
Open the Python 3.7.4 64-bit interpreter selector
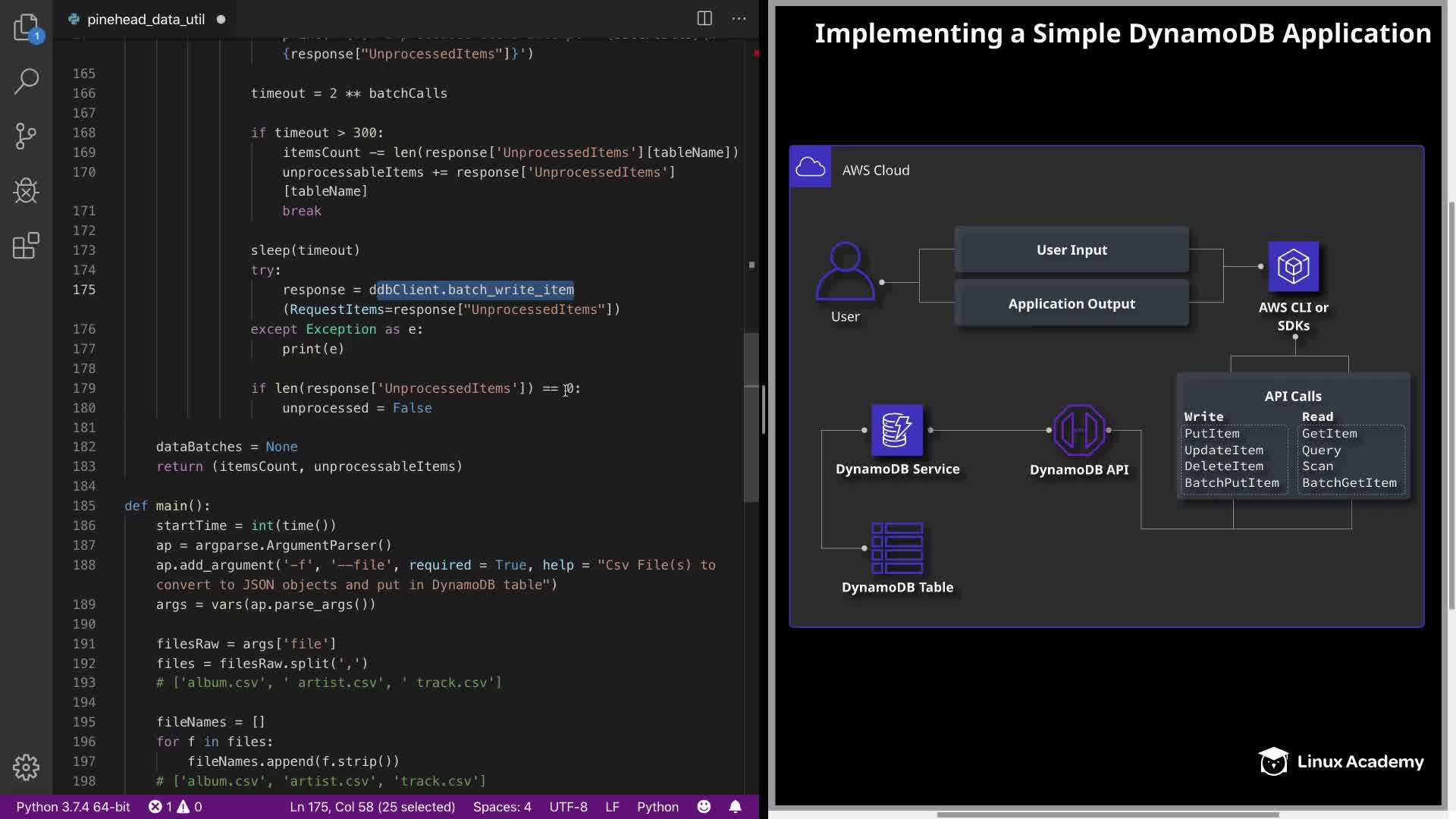[x=73, y=807]
